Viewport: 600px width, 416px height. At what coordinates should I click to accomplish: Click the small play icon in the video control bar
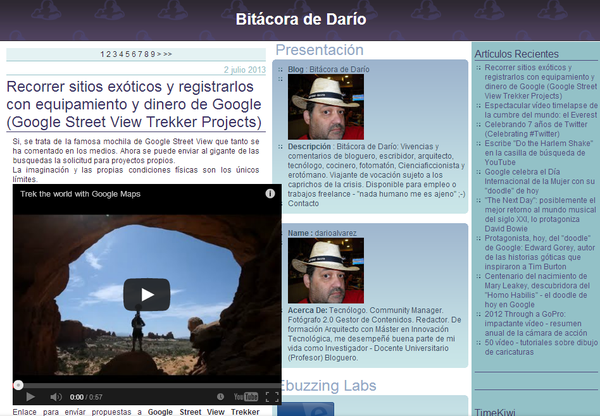(30, 397)
